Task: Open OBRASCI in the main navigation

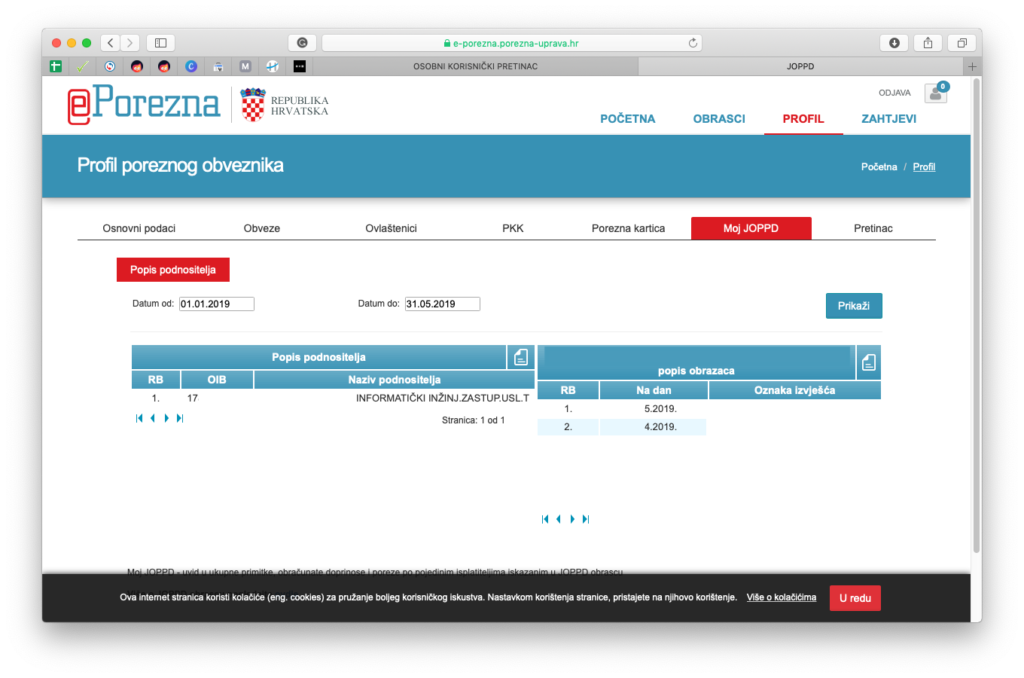Action: click(719, 118)
